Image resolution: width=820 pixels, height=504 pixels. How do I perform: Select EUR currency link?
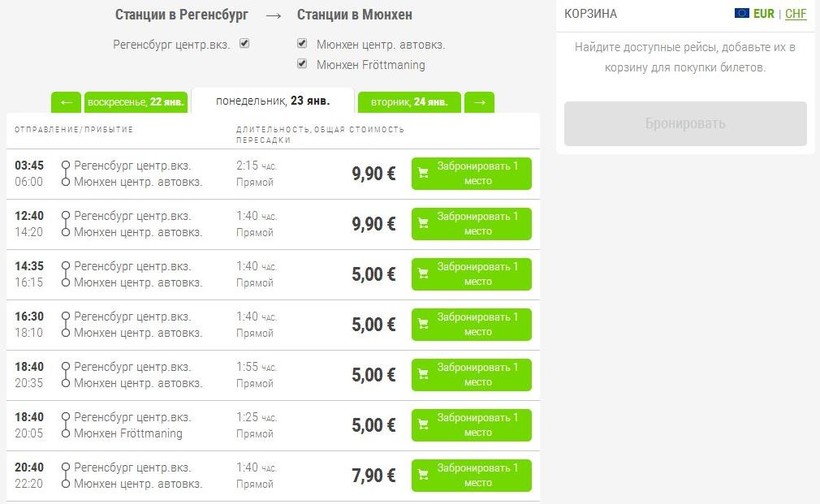765,14
